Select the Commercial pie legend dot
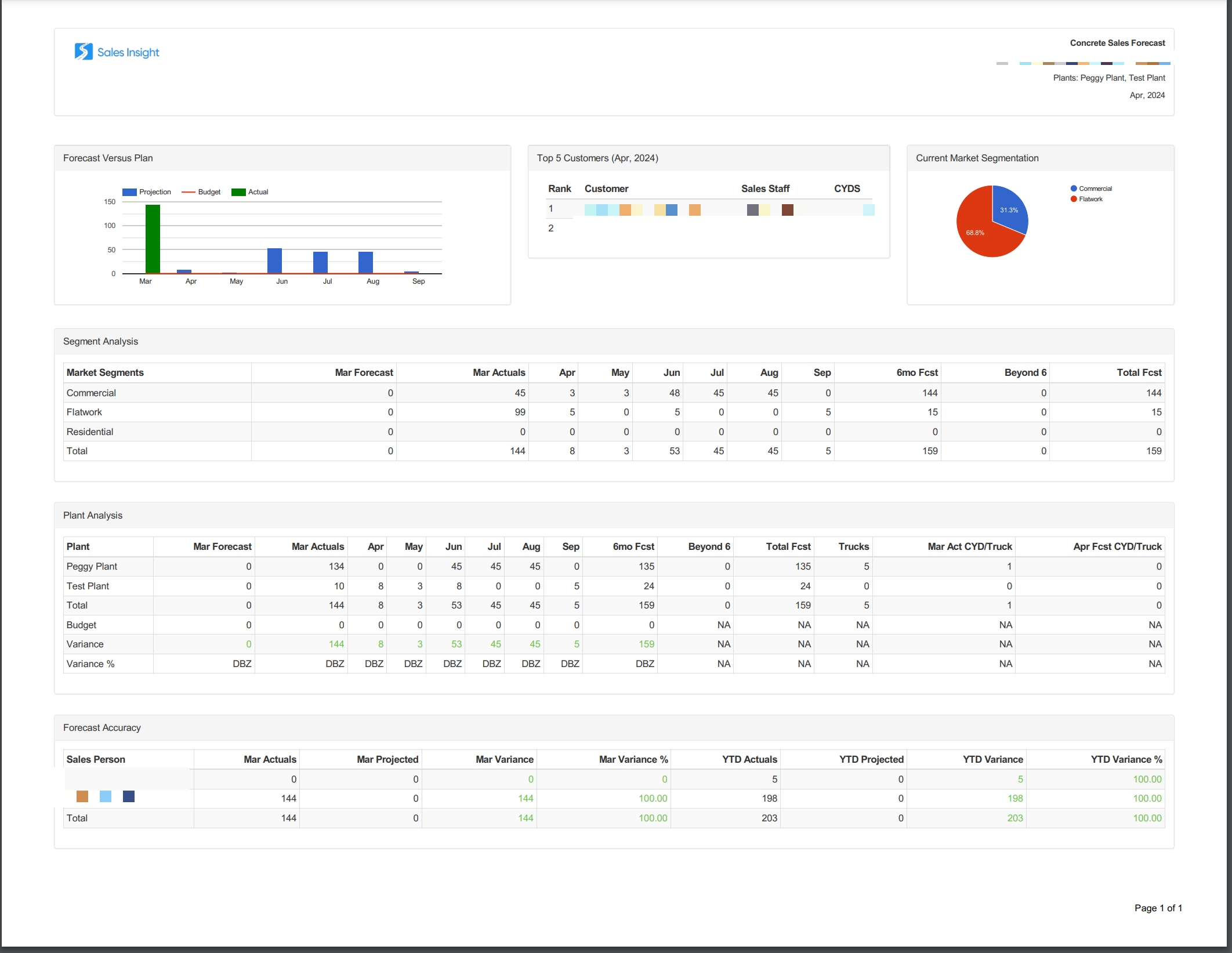This screenshot has width=1232, height=953. [x=1074, y=189]
